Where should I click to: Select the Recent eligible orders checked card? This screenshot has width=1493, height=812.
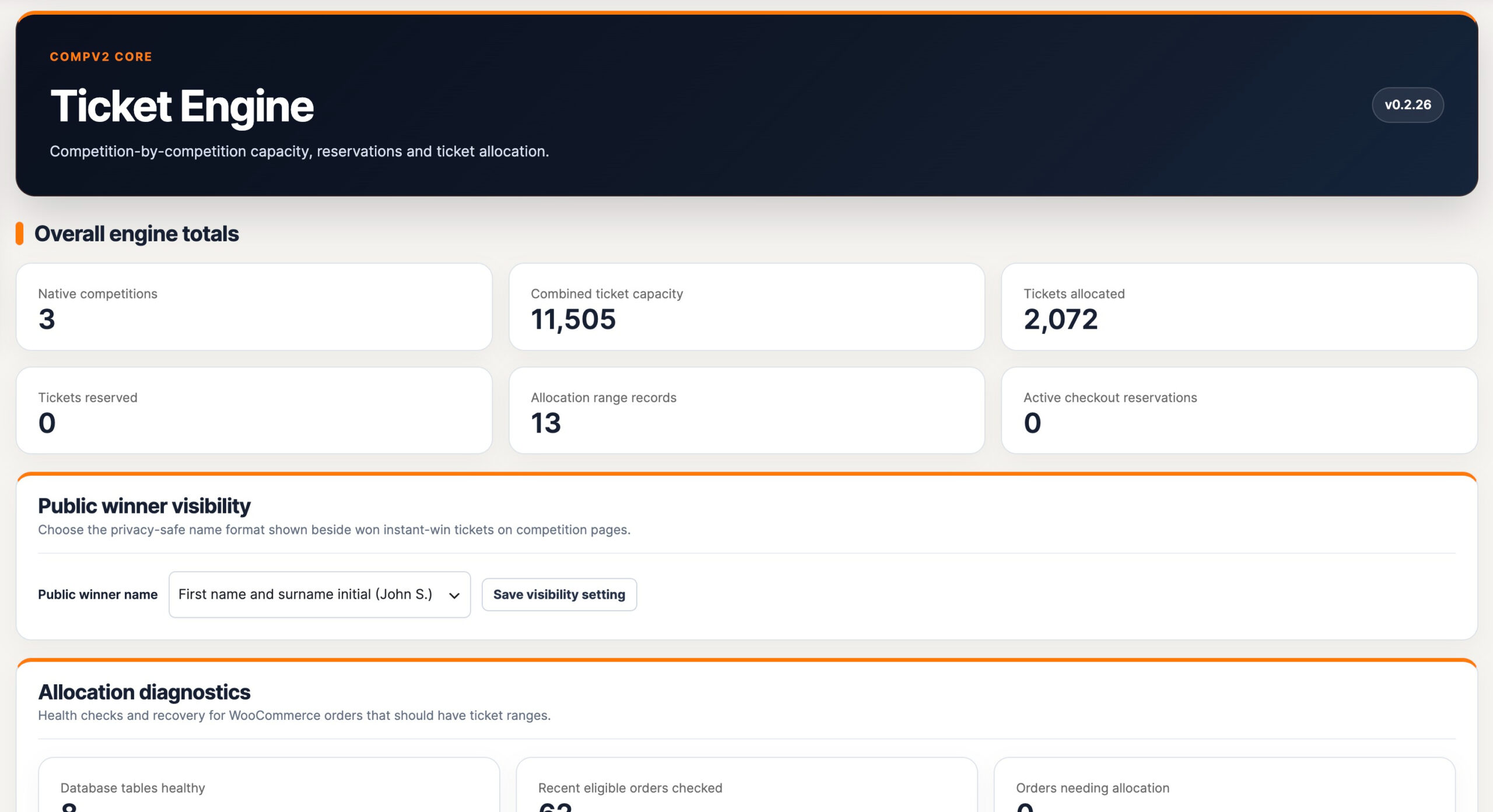[746, 785]
